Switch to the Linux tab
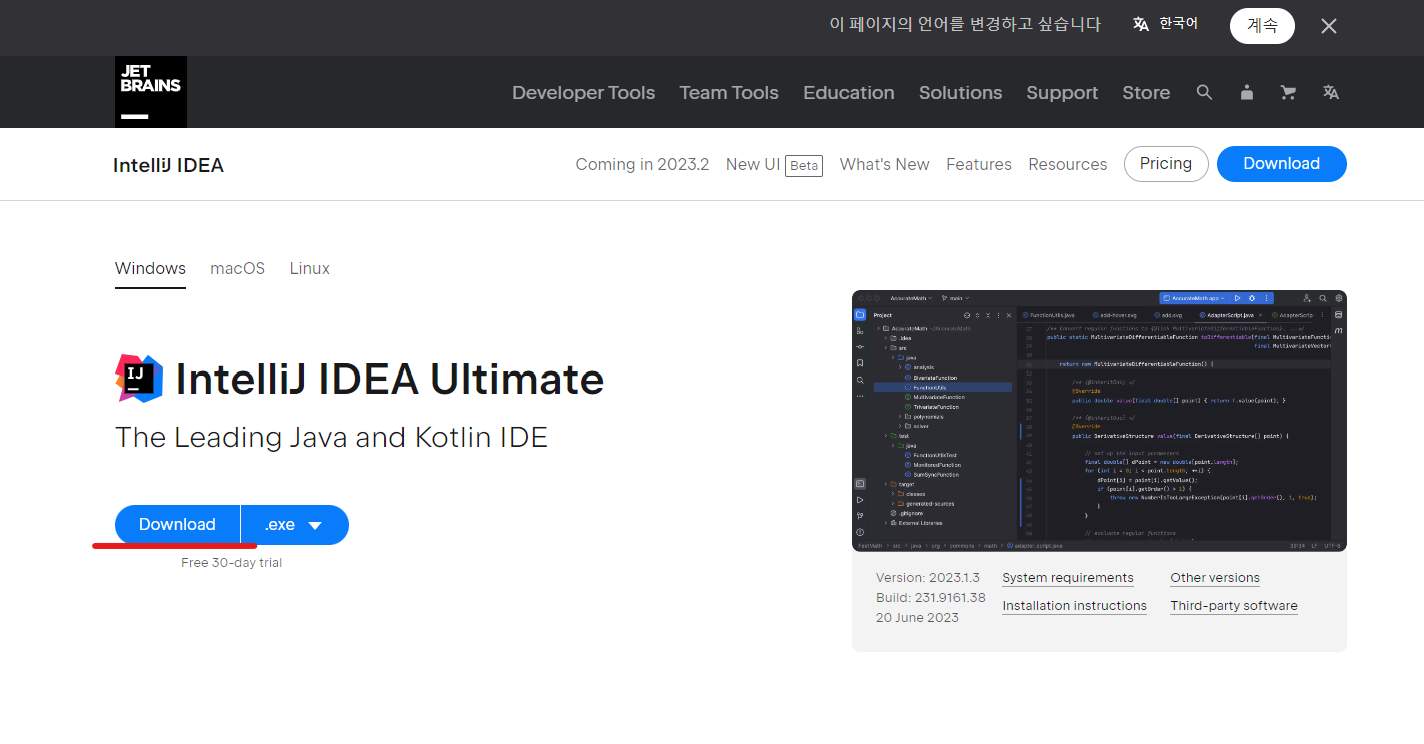This screenshot has height=744, width=1424. click(x=310, y=269)
